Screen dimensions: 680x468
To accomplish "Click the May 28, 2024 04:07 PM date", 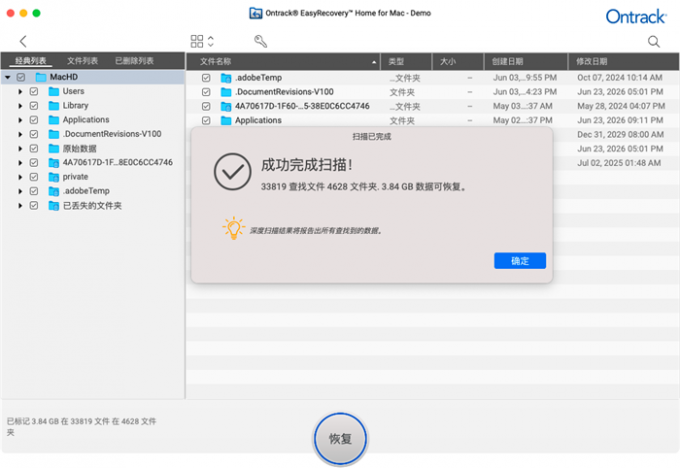I will tap(621, 106).
